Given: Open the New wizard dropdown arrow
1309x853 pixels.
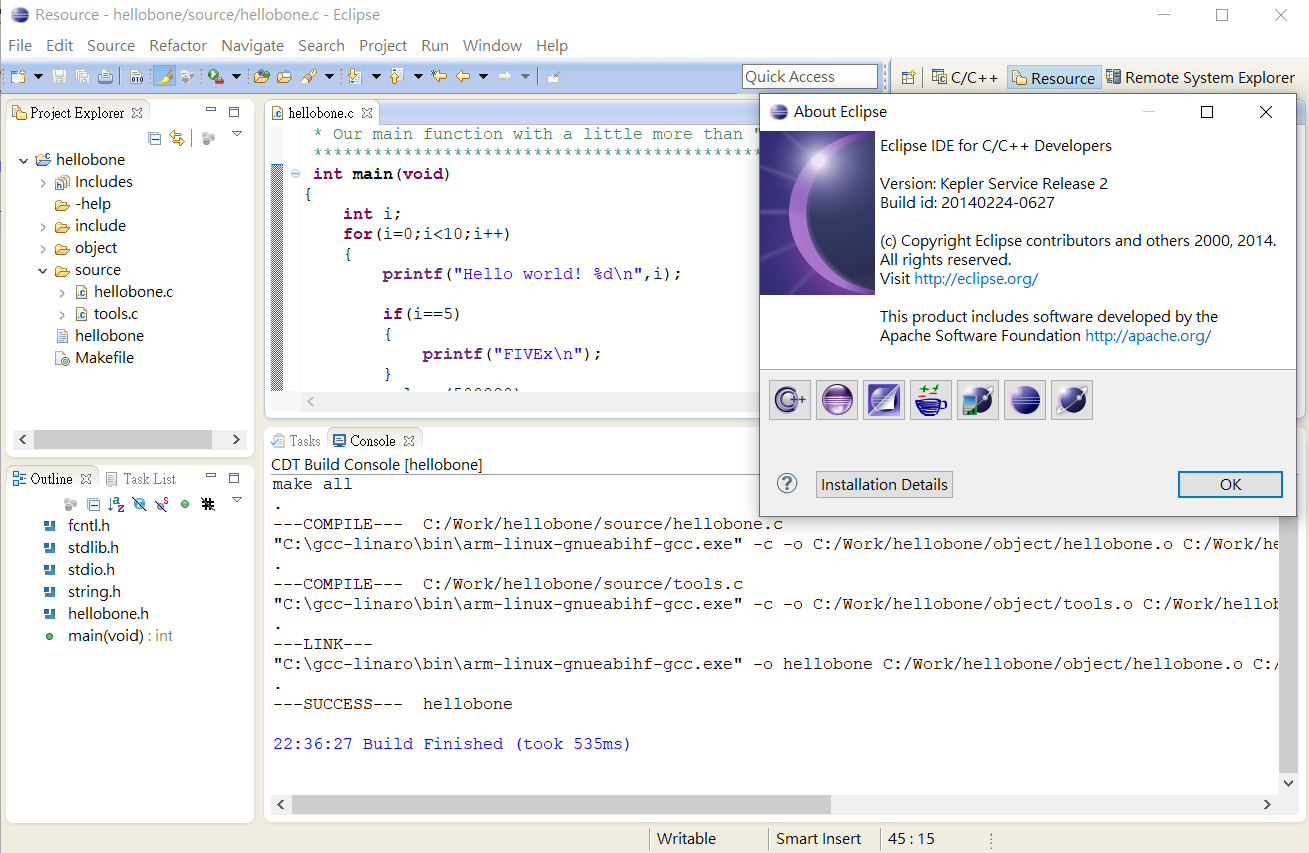Looking at the screenshot, I should click(38, 77).
